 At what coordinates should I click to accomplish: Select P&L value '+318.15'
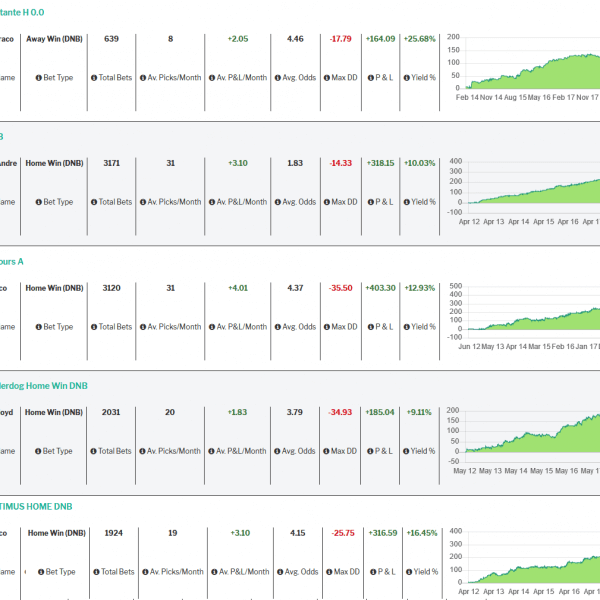click(x=380, y=163)
